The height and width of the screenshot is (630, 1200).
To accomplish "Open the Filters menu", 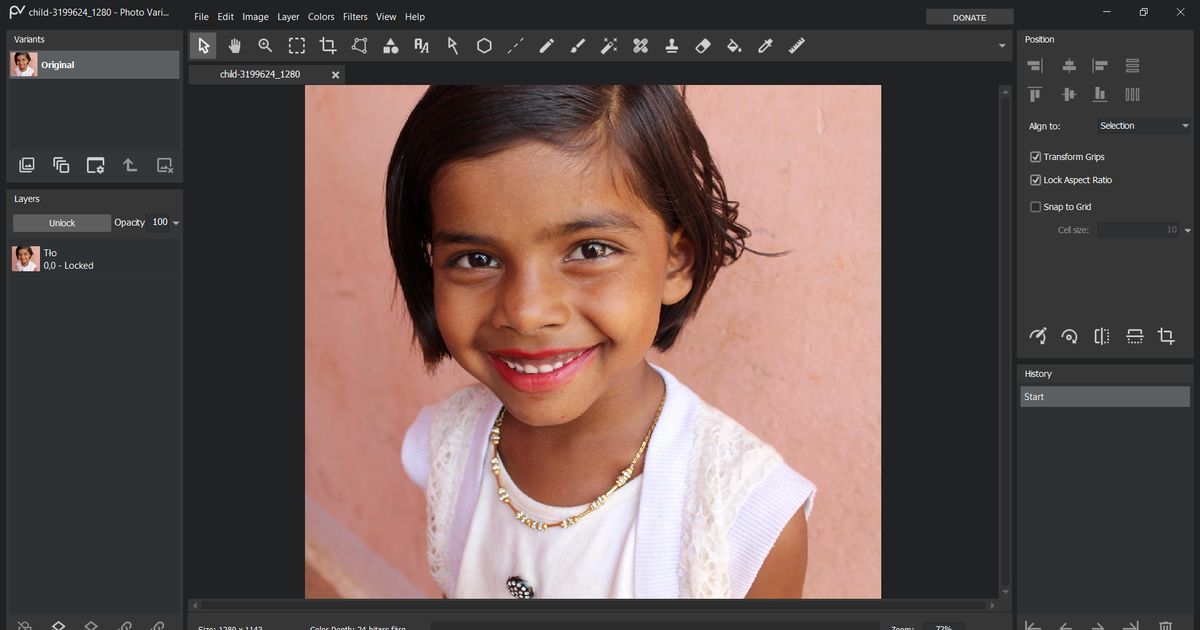I will 355,16.
